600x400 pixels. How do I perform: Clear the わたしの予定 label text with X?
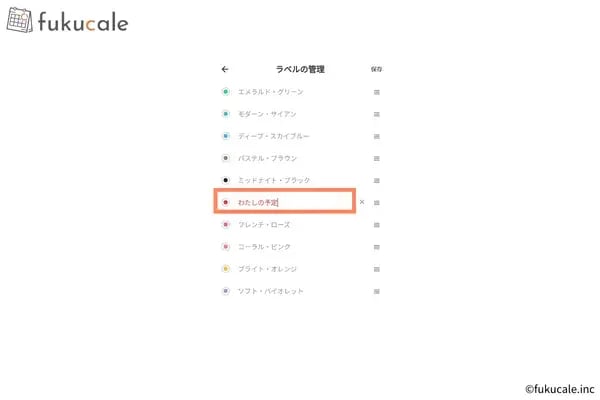[362, 202]
